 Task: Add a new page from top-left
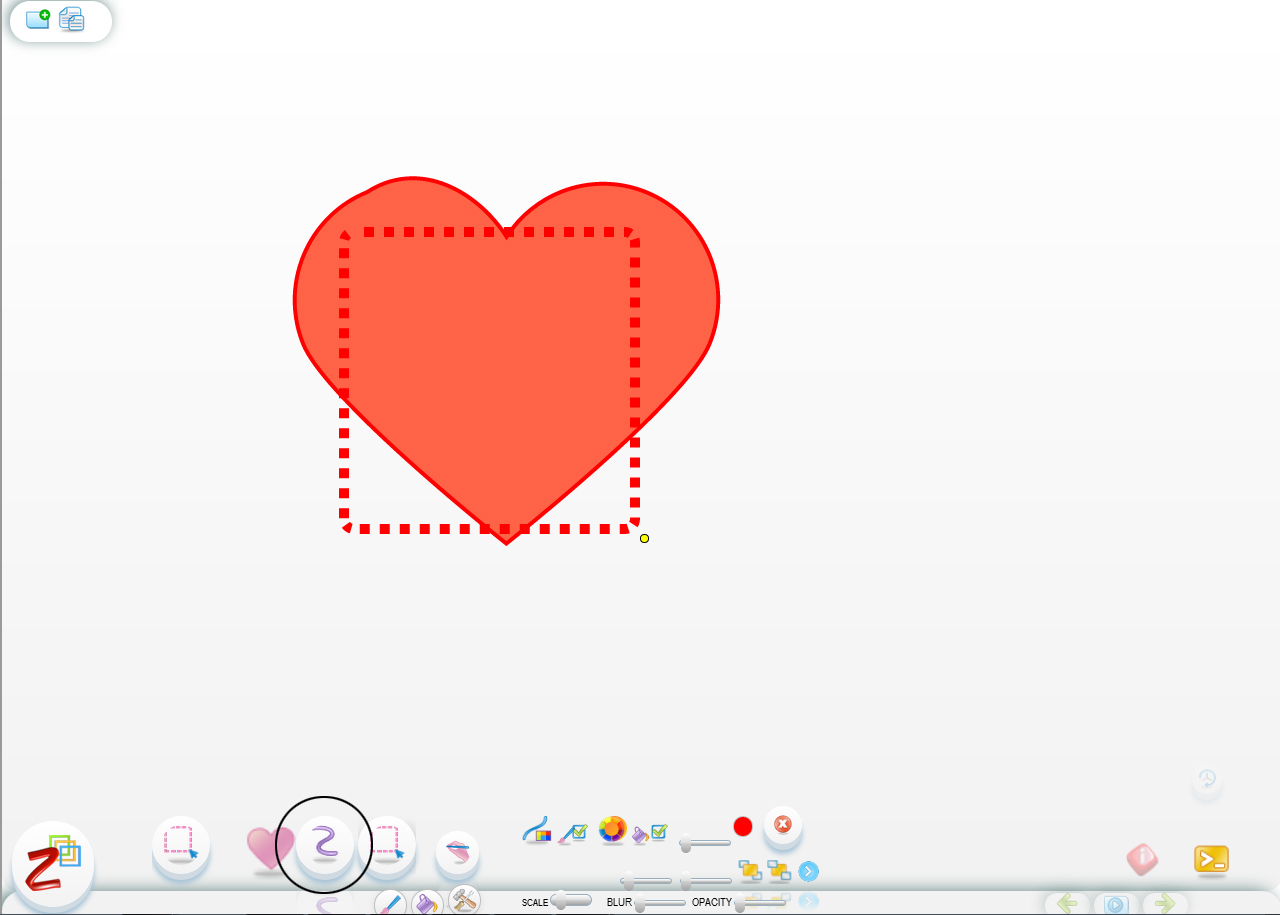38,18
